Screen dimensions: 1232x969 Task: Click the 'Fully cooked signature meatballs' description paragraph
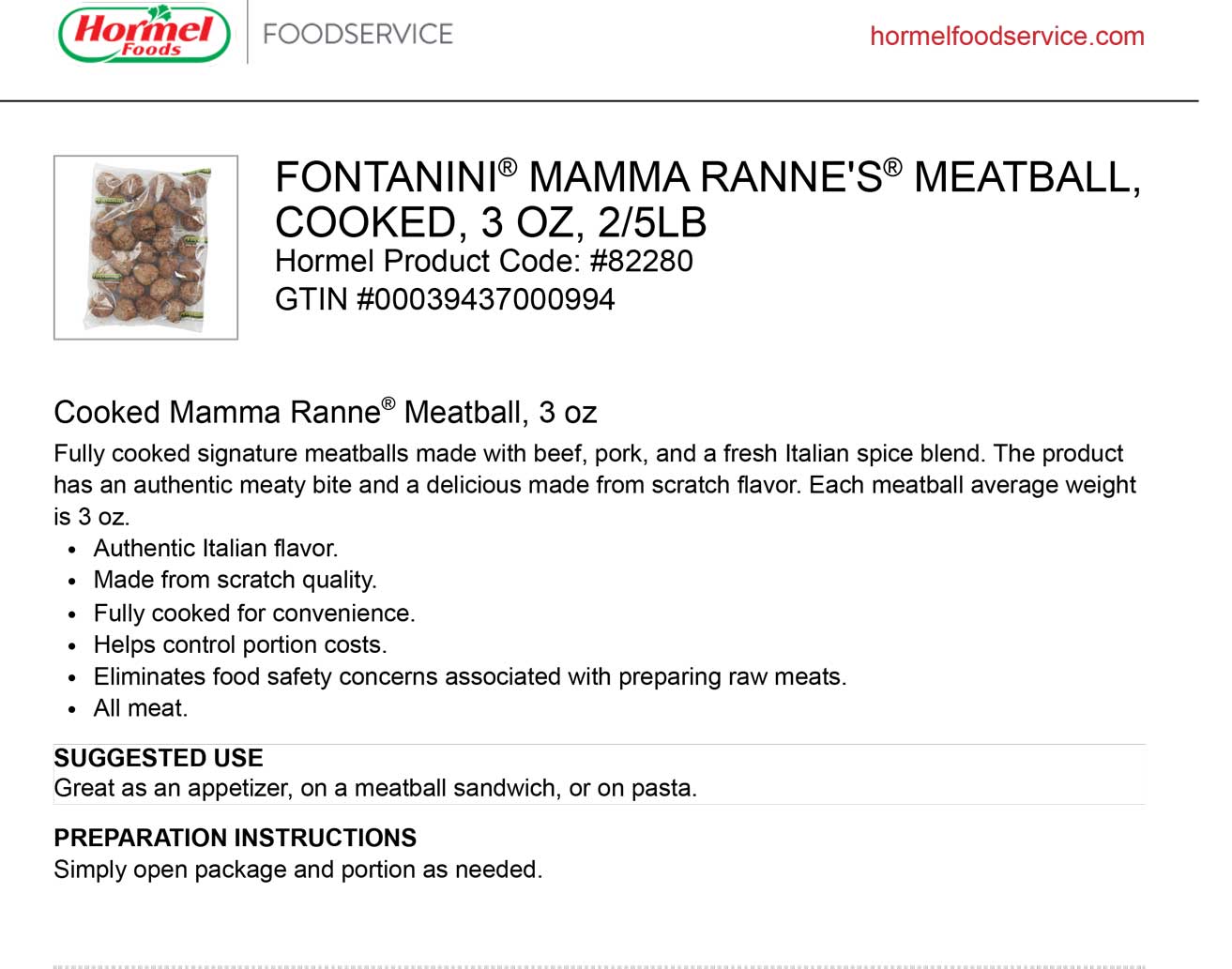593,485
